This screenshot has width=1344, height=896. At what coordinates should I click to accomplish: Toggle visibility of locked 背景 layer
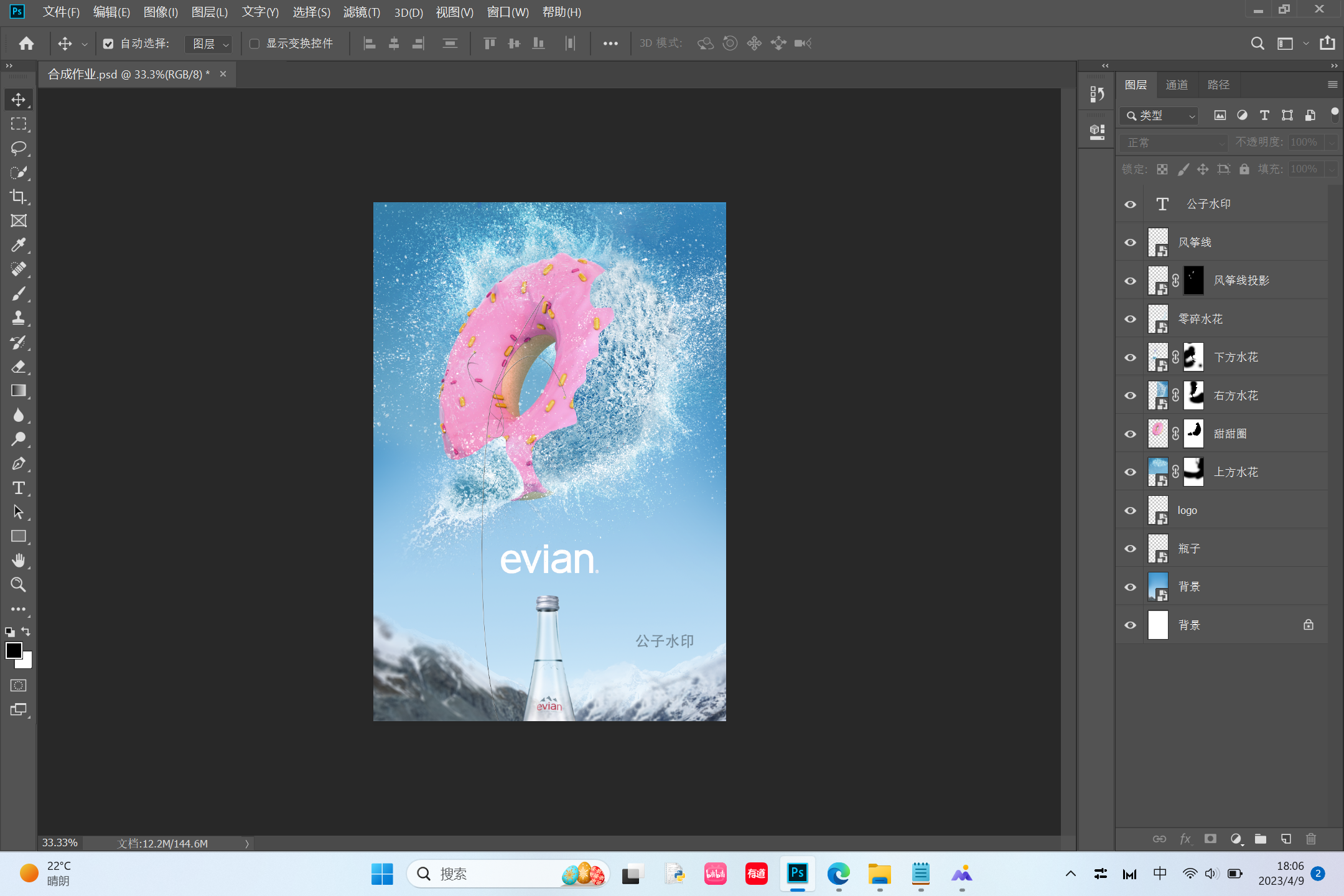point(1131,625)
